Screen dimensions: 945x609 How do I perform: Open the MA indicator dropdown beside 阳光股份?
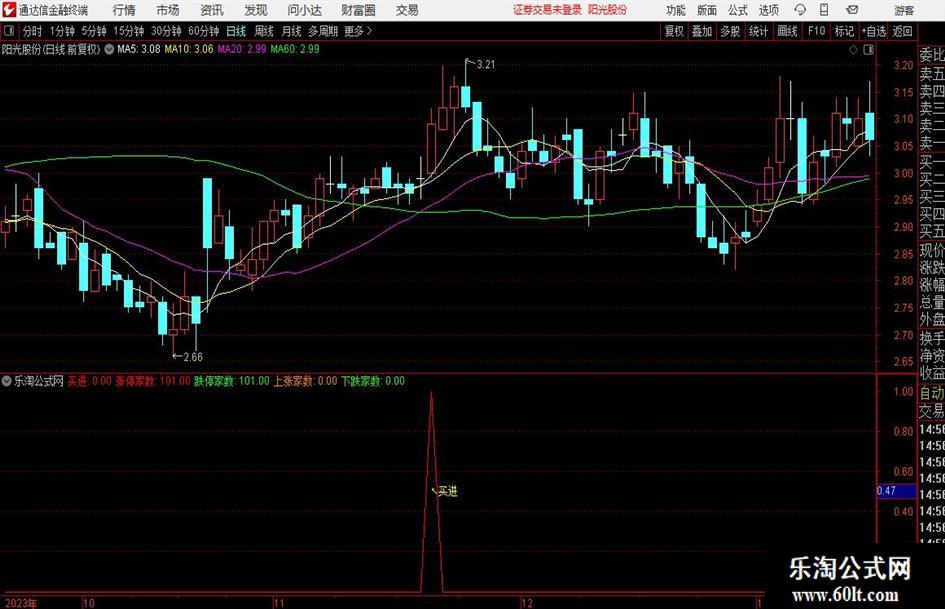point(109,49)
